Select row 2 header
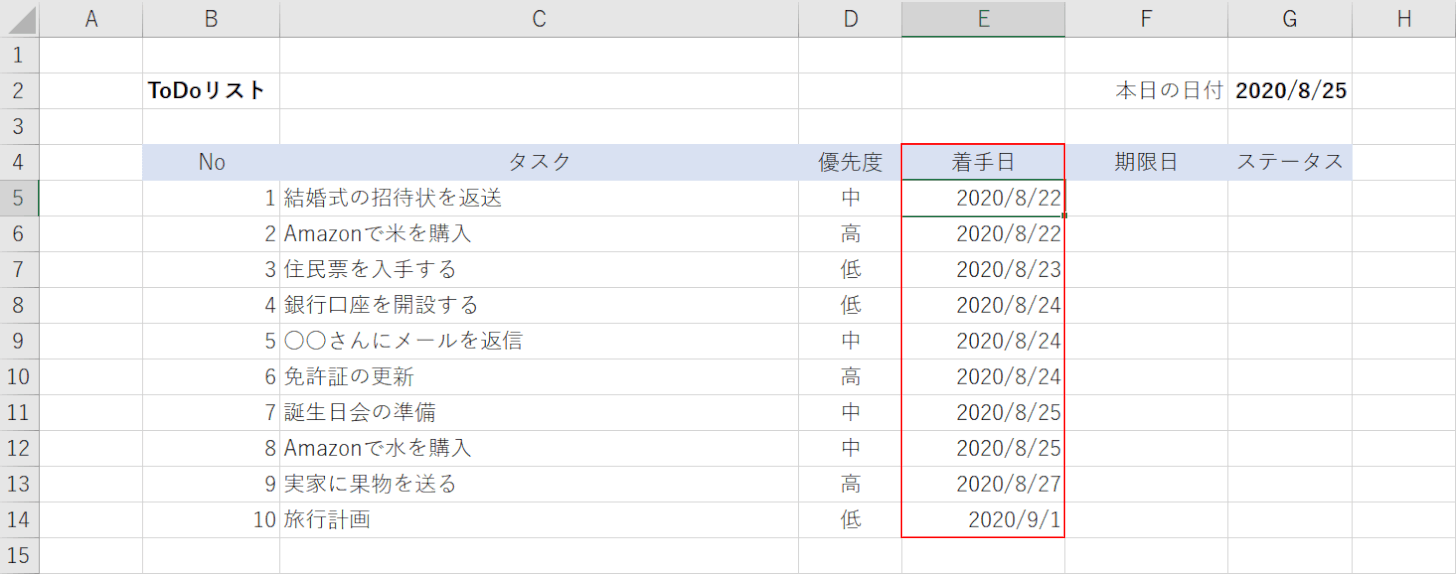Image resolution: width=1456 pixels, height=574 pixels. pos(20,90)
